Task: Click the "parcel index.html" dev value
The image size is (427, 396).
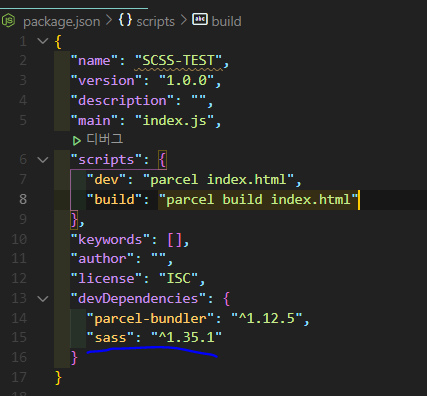Action: pos(218,180)
